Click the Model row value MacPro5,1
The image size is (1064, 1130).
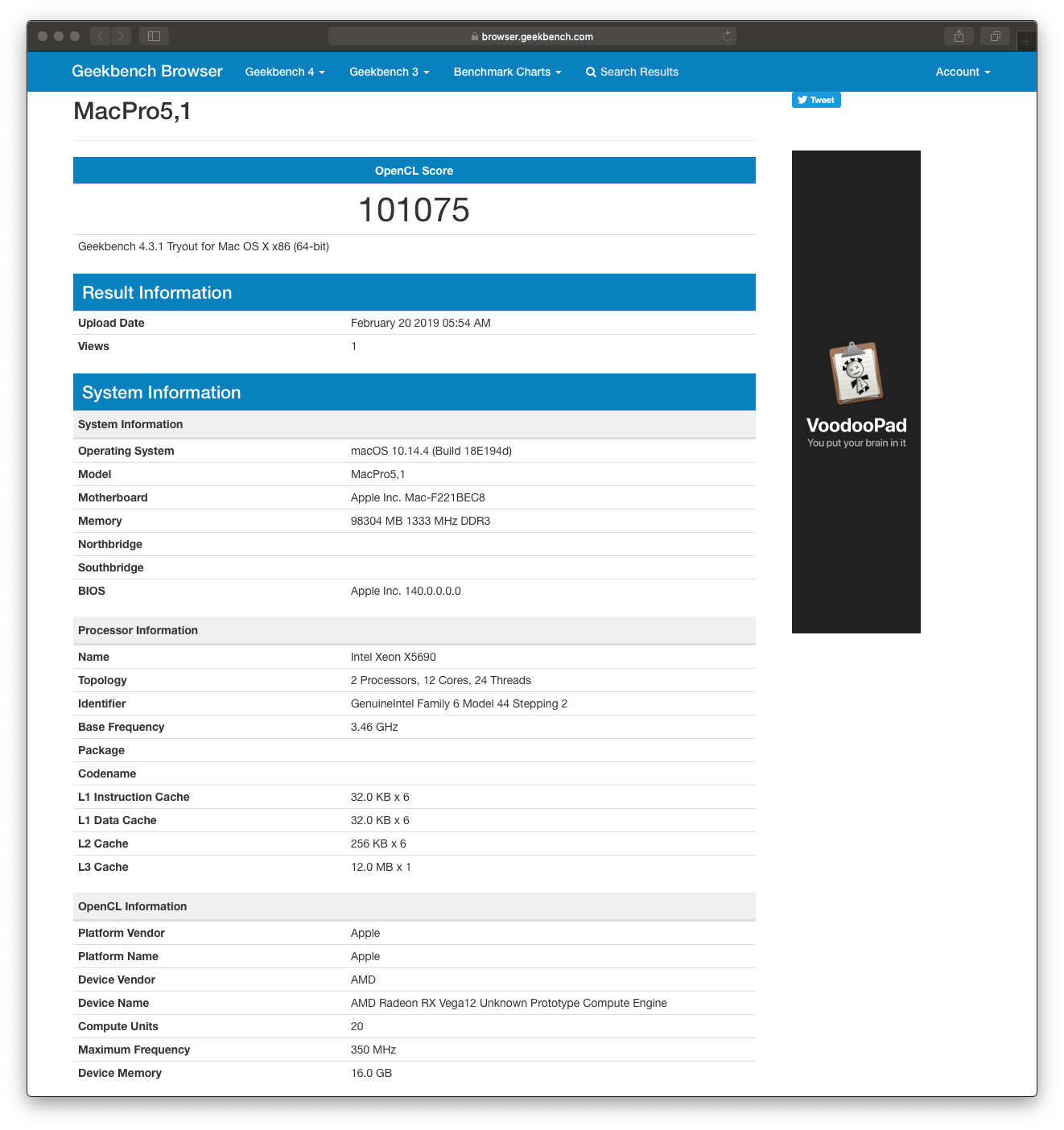click(378, 474)
